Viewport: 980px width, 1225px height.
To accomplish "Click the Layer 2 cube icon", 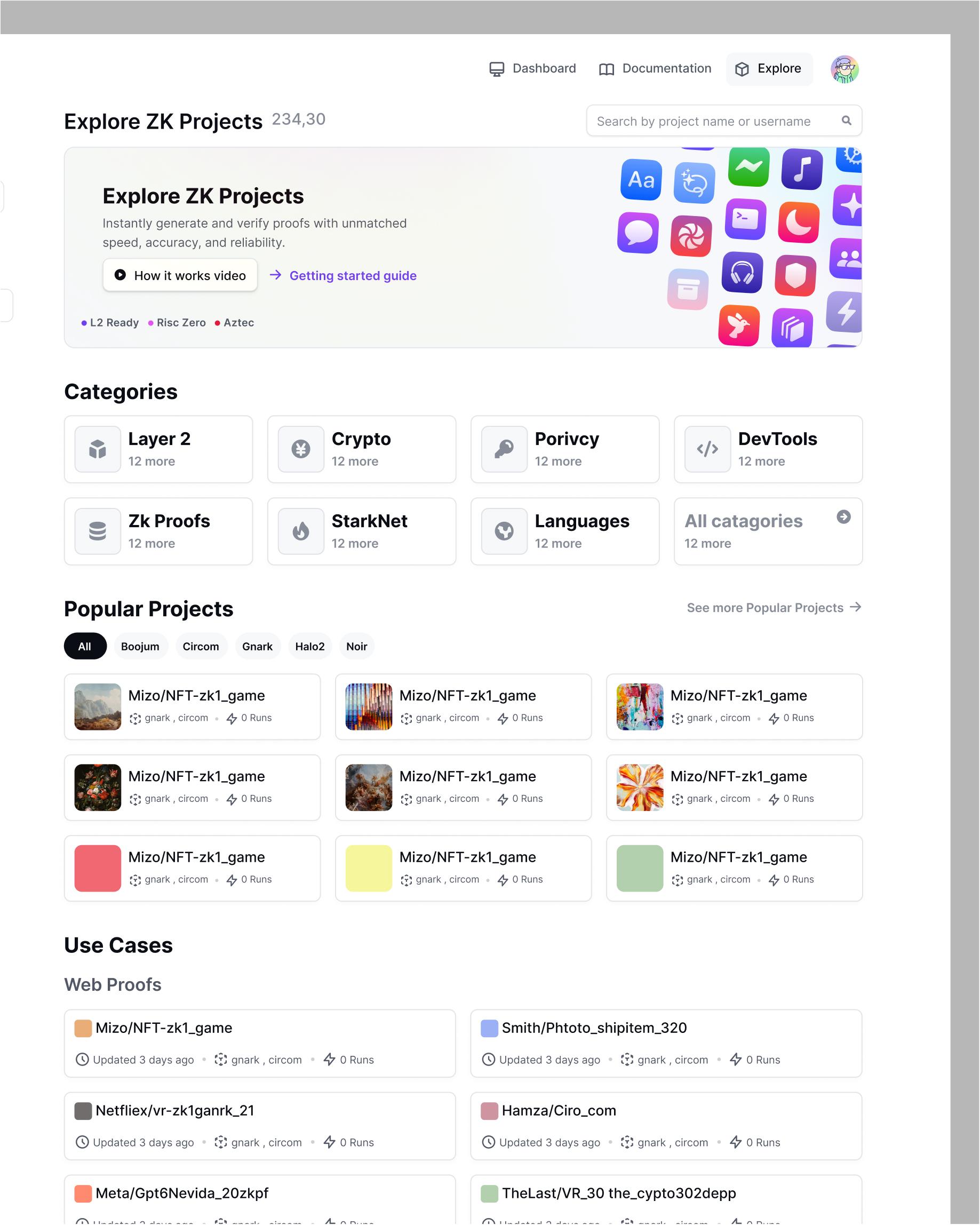I will click(x=98, y=449).
